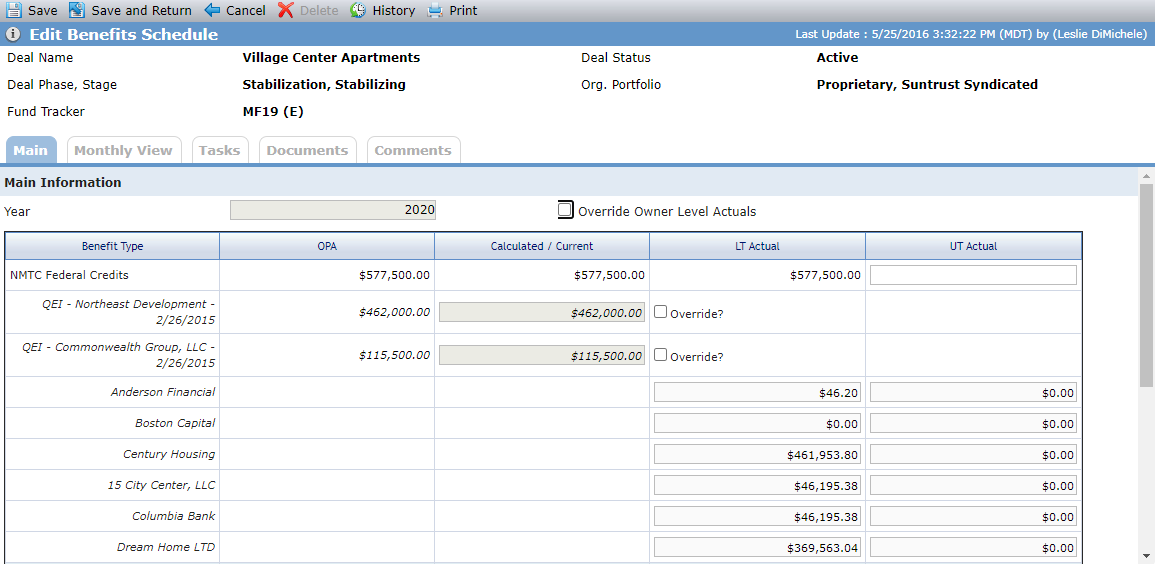Click Columbia Bank UT Actual field

pos(973,516)
